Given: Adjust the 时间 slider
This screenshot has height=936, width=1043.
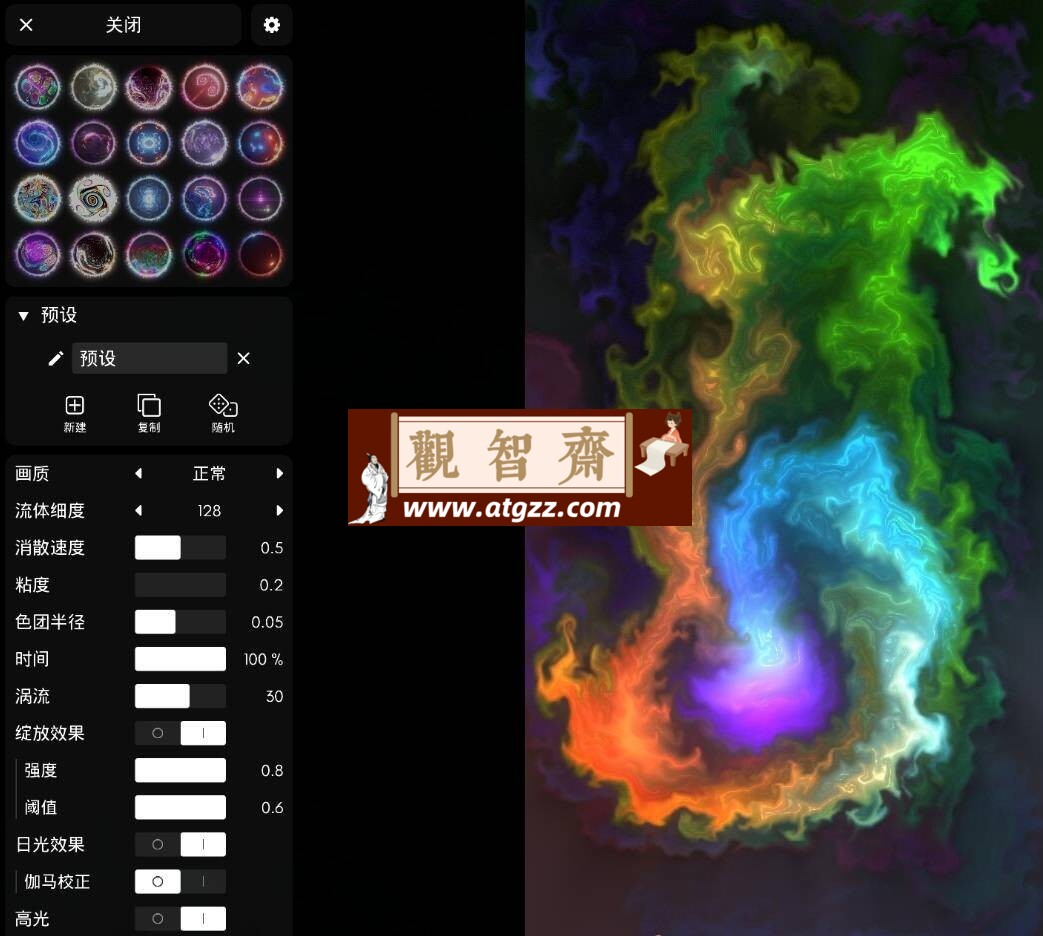Looking at the screenshot, I should pyautogui.click(x=180, y=659).
